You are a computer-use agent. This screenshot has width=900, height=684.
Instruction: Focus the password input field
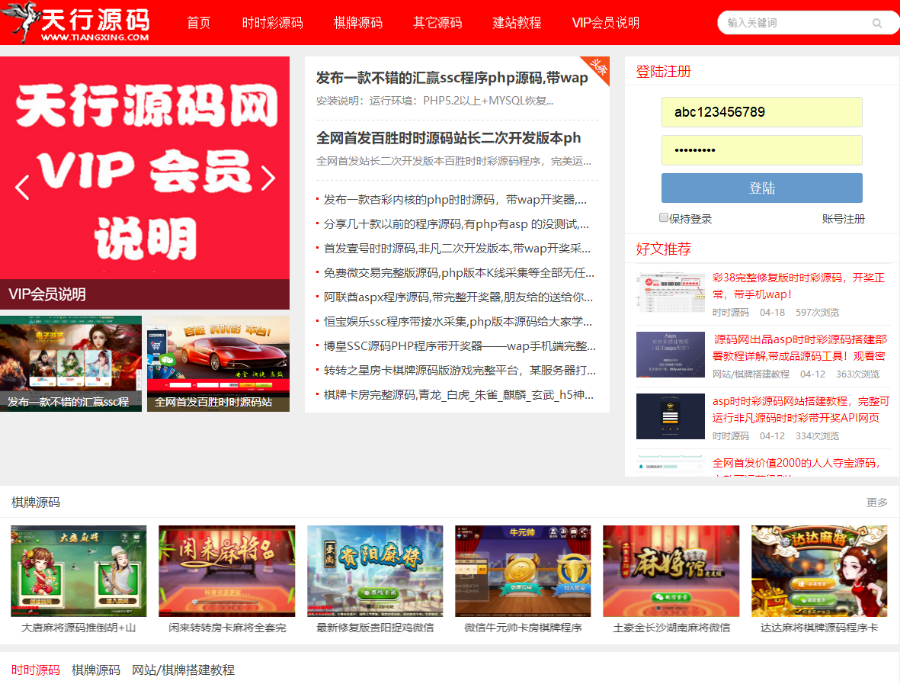[x=761, y=150]
